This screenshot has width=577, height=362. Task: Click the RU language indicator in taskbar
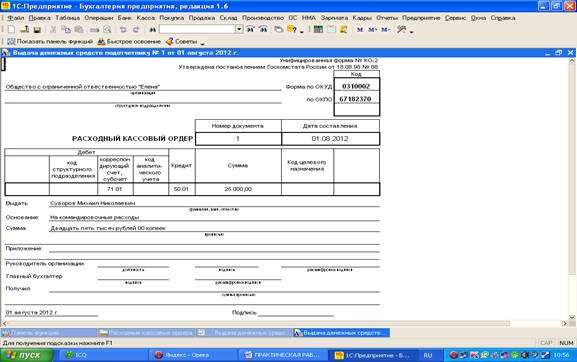tap(427, 355)
